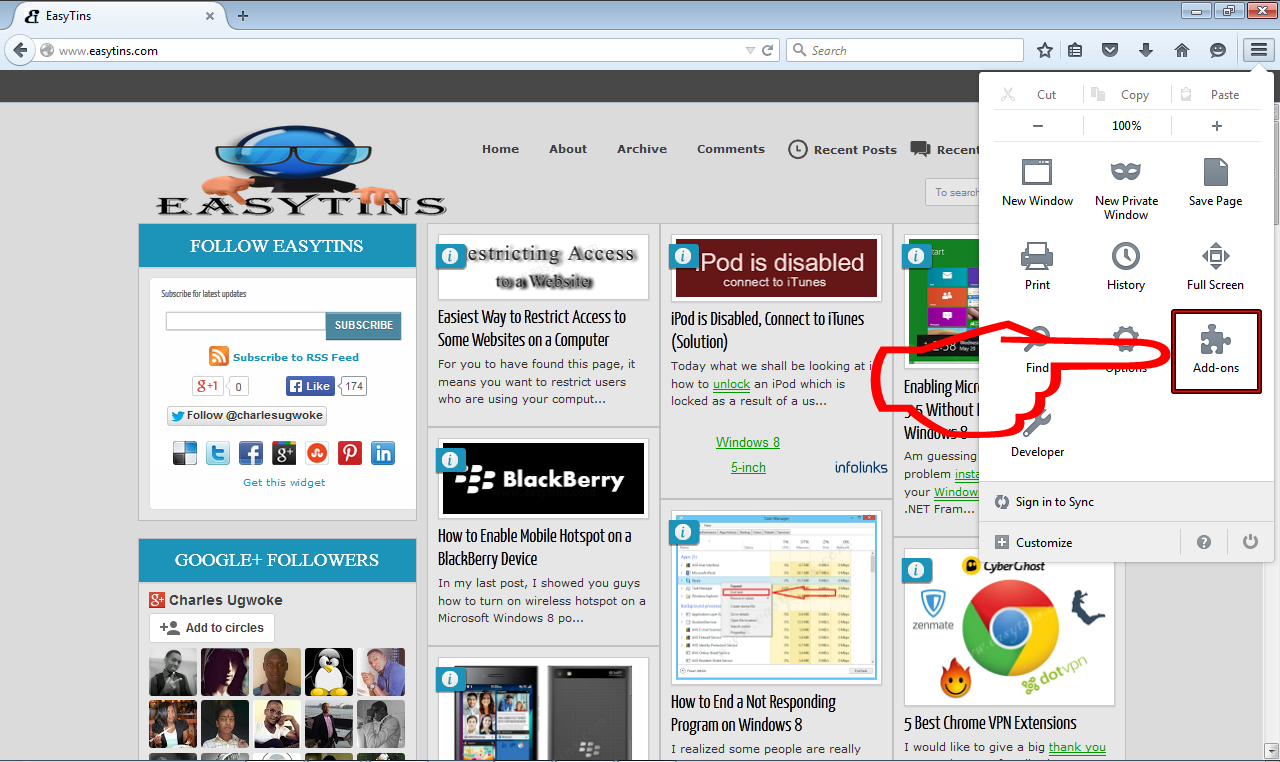Image resolution: width=1280 pixels, height=762 pixels.
Task: Open the Chrome VPN extensions article thumbnail
Action: [1009, 627]
